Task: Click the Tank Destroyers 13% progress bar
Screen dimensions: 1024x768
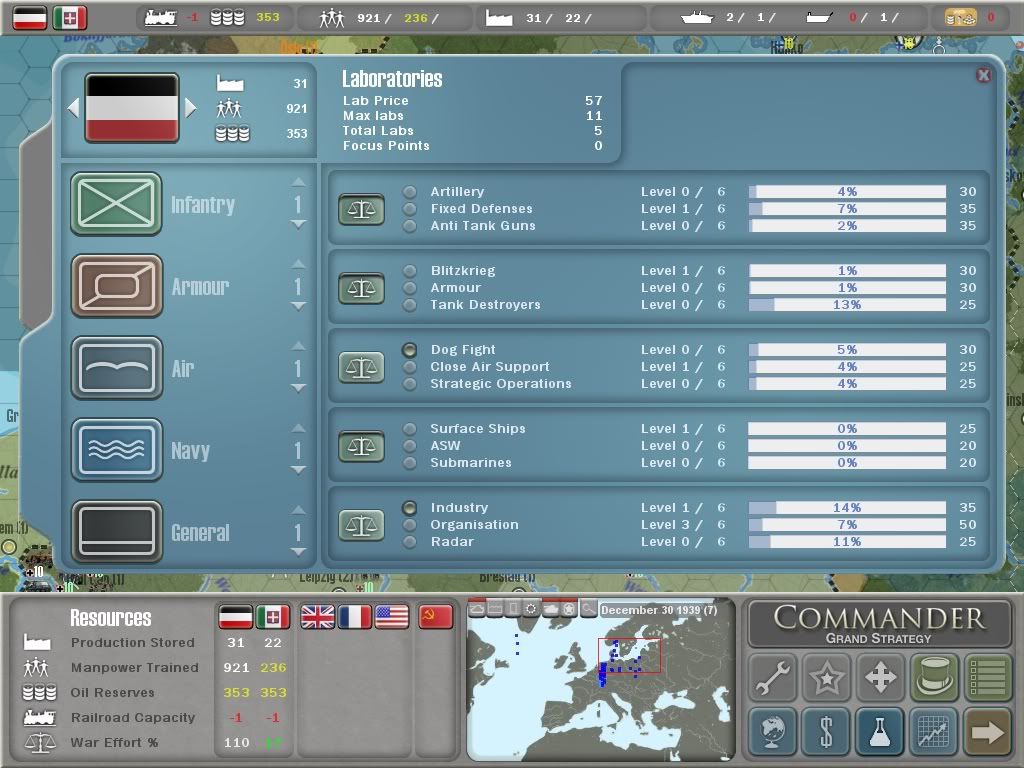Action: (x=847, y=305)
